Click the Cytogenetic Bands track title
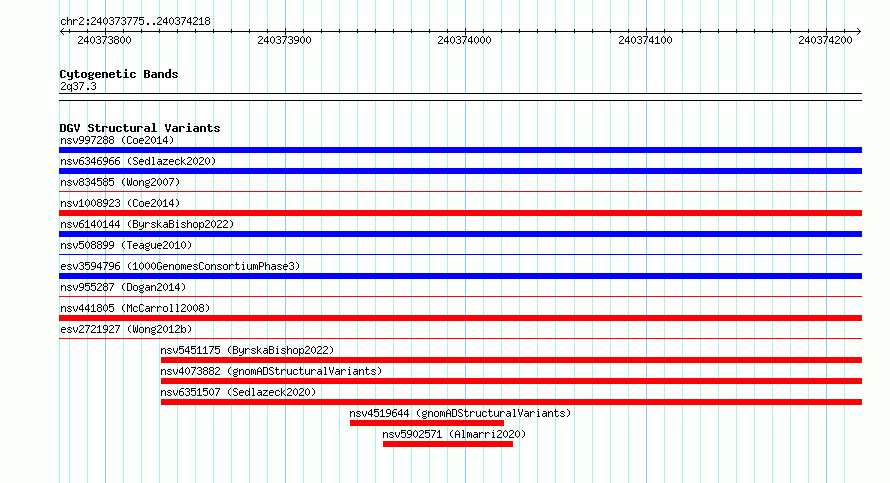The width and height of the screenshot is (890, 483). click(119, 74)
